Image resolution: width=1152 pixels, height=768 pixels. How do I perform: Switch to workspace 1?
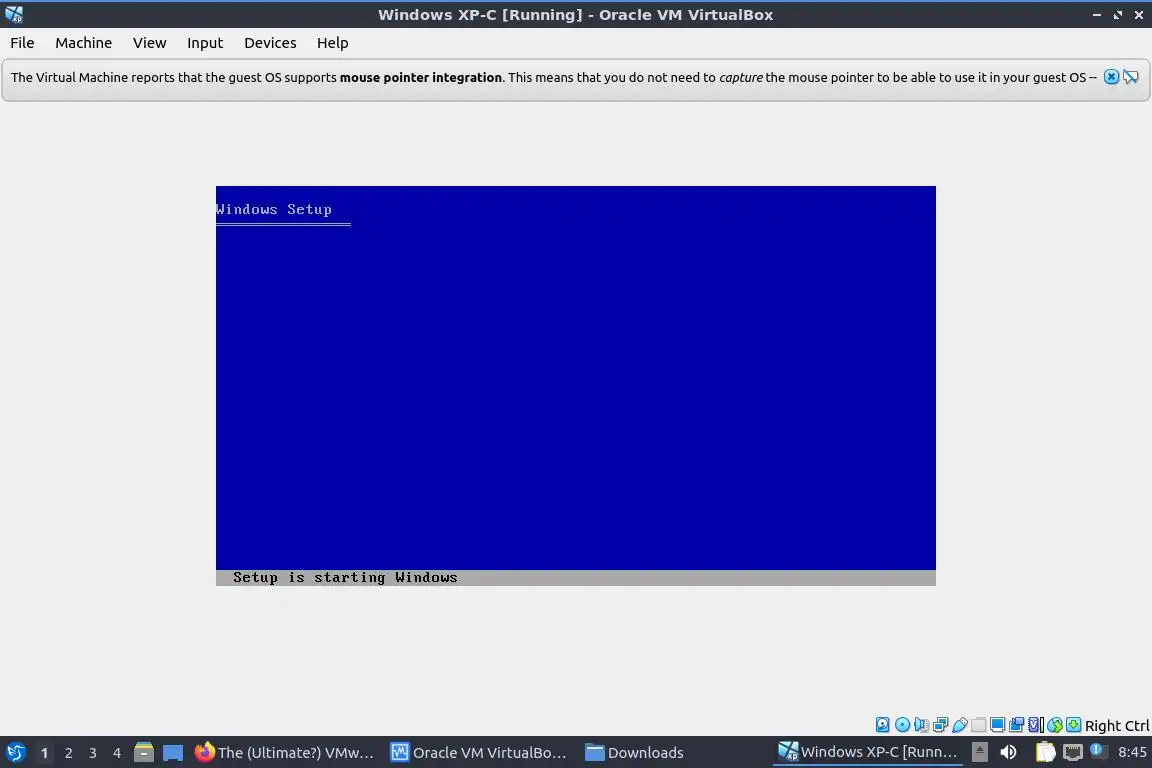pyautogui.click(x=44, y=753)
